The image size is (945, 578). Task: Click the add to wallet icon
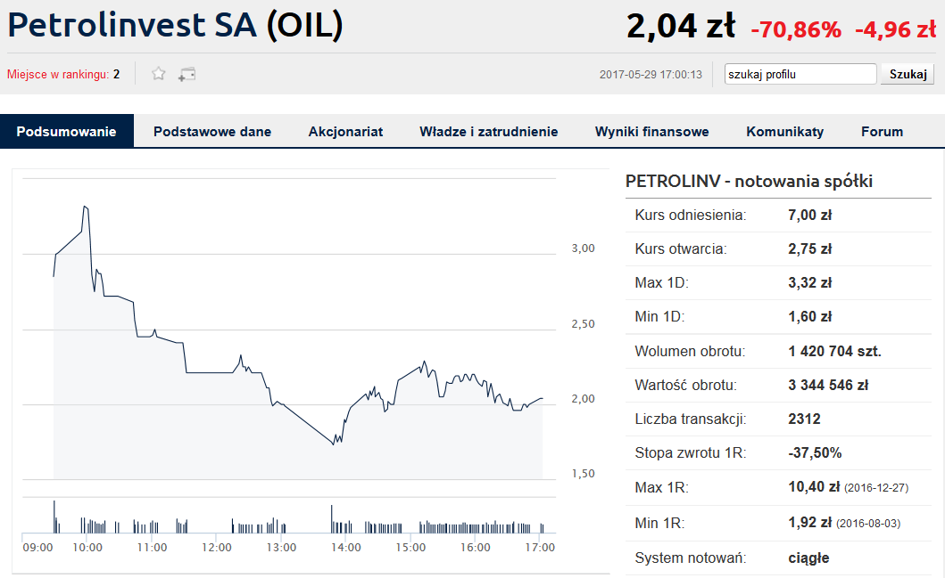pos(187,74)
